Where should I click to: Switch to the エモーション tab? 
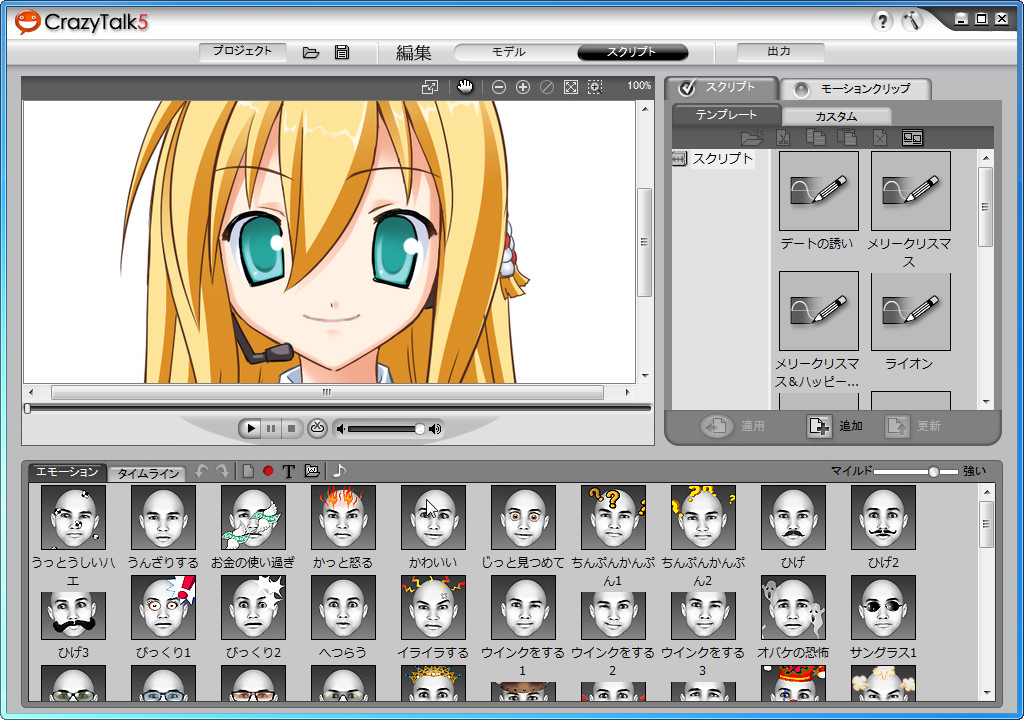click(67, 472)
